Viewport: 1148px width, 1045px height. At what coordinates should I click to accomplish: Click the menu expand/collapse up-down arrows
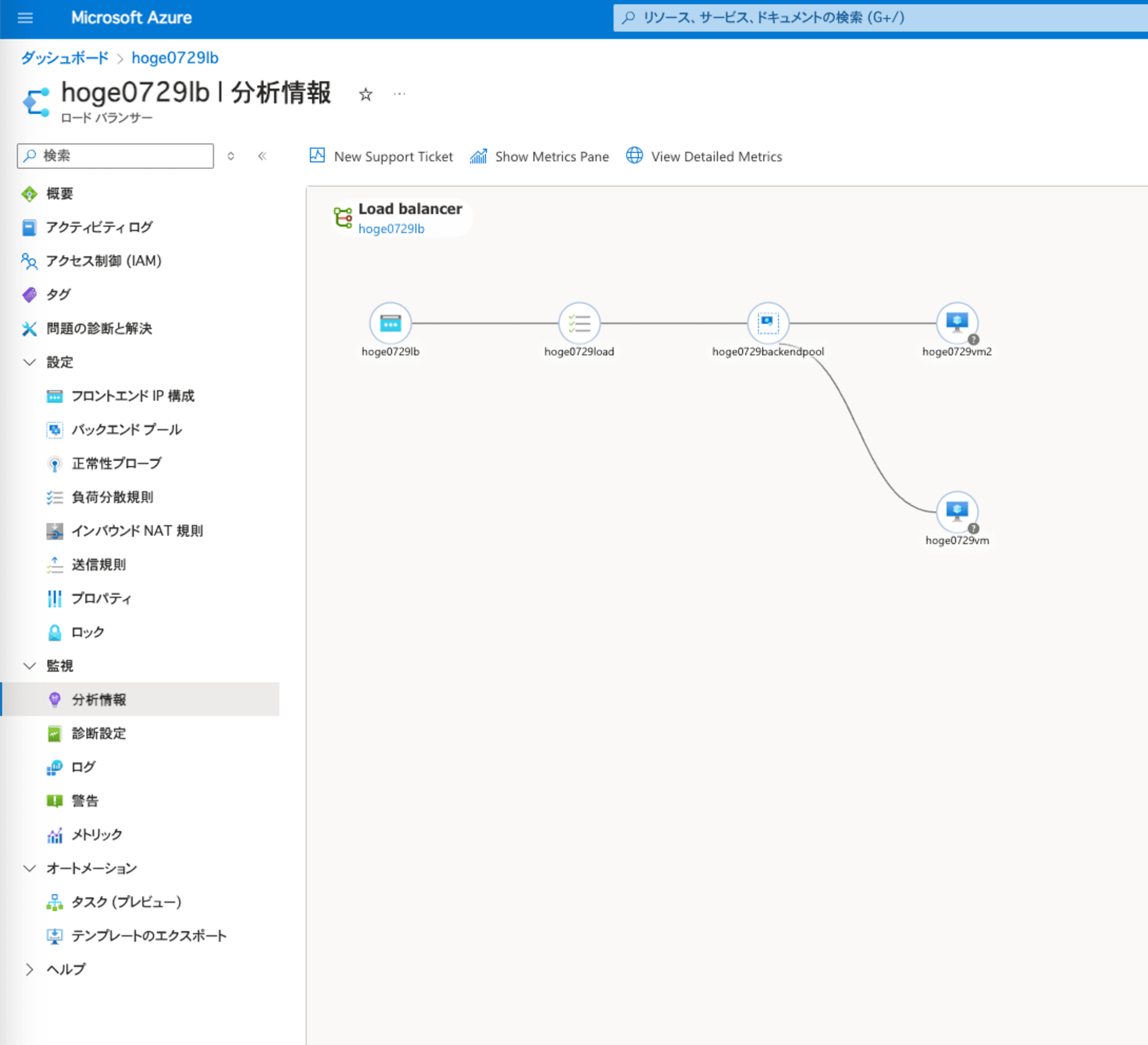tap(231, 156)
